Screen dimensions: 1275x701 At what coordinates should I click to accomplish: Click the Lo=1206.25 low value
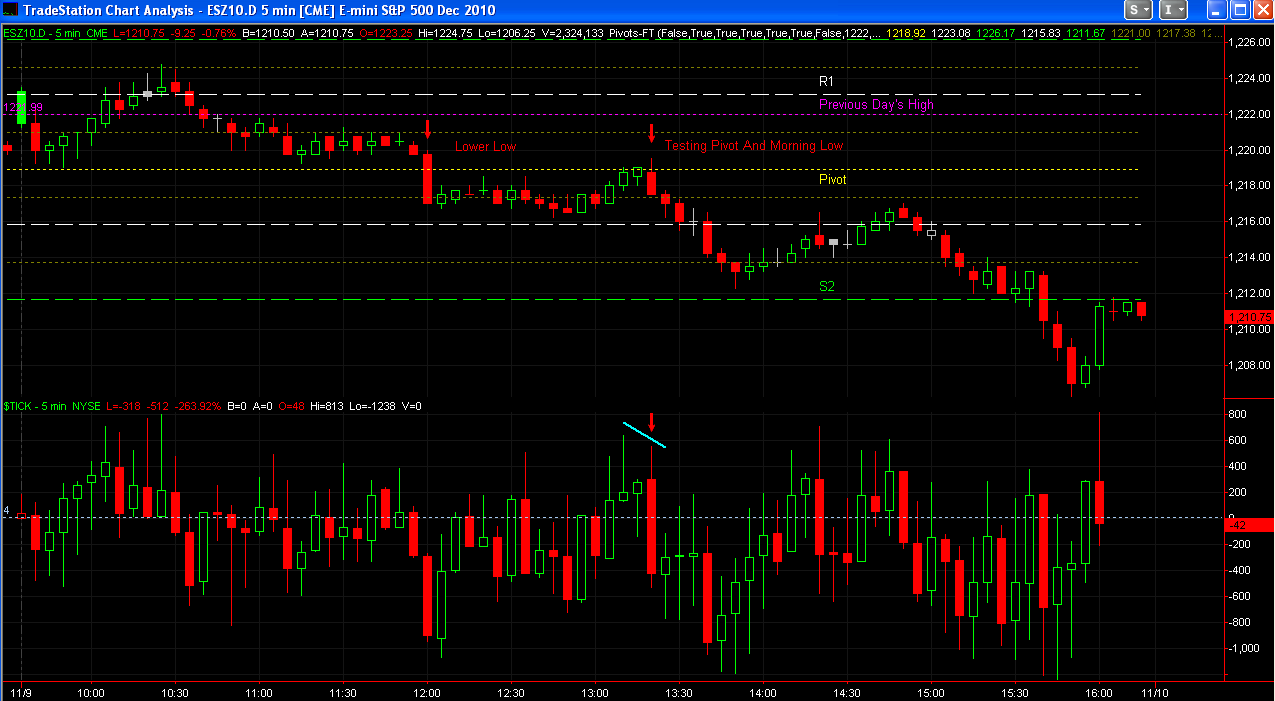[506, 34]
